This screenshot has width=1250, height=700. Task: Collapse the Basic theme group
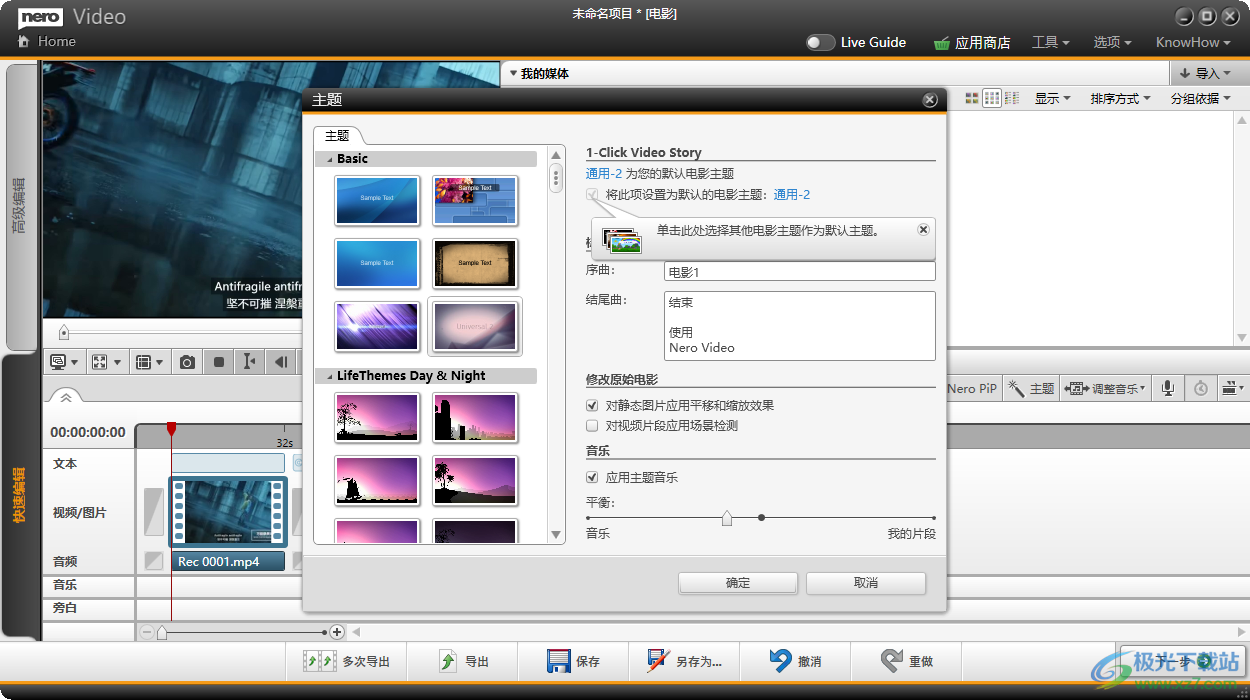coord(328,159)
